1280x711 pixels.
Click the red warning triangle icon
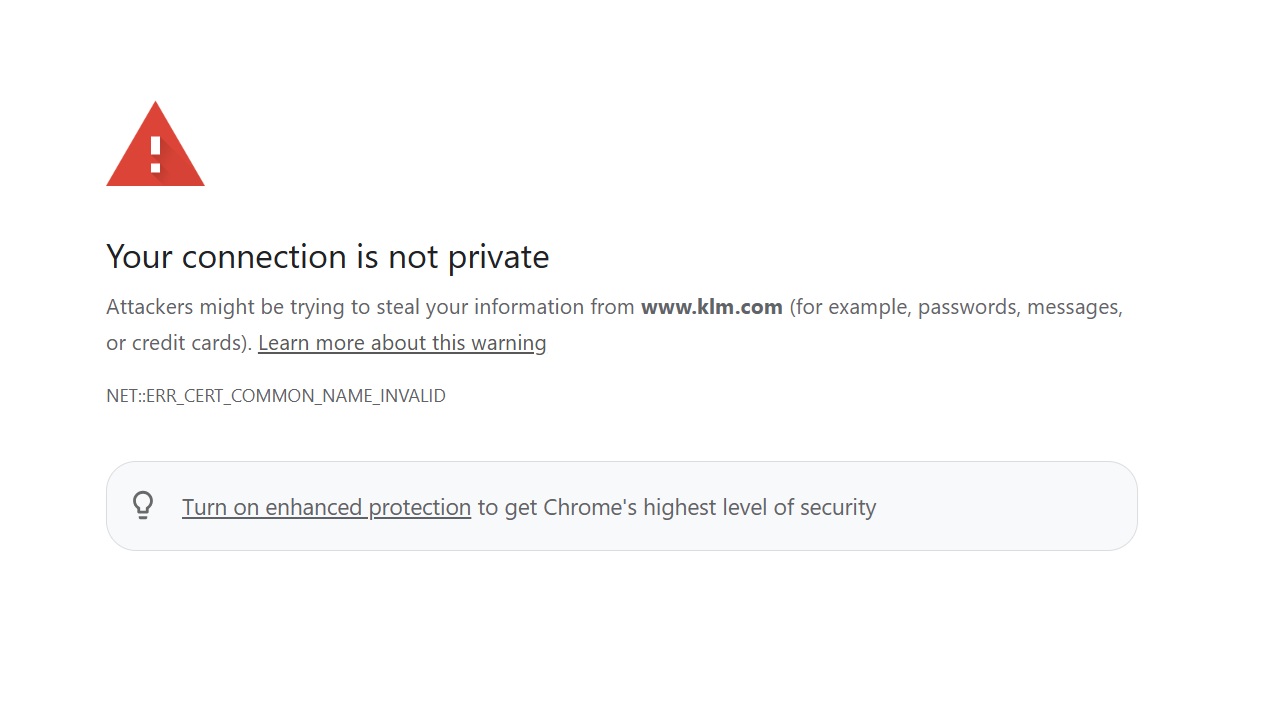[x=155, y=144]
